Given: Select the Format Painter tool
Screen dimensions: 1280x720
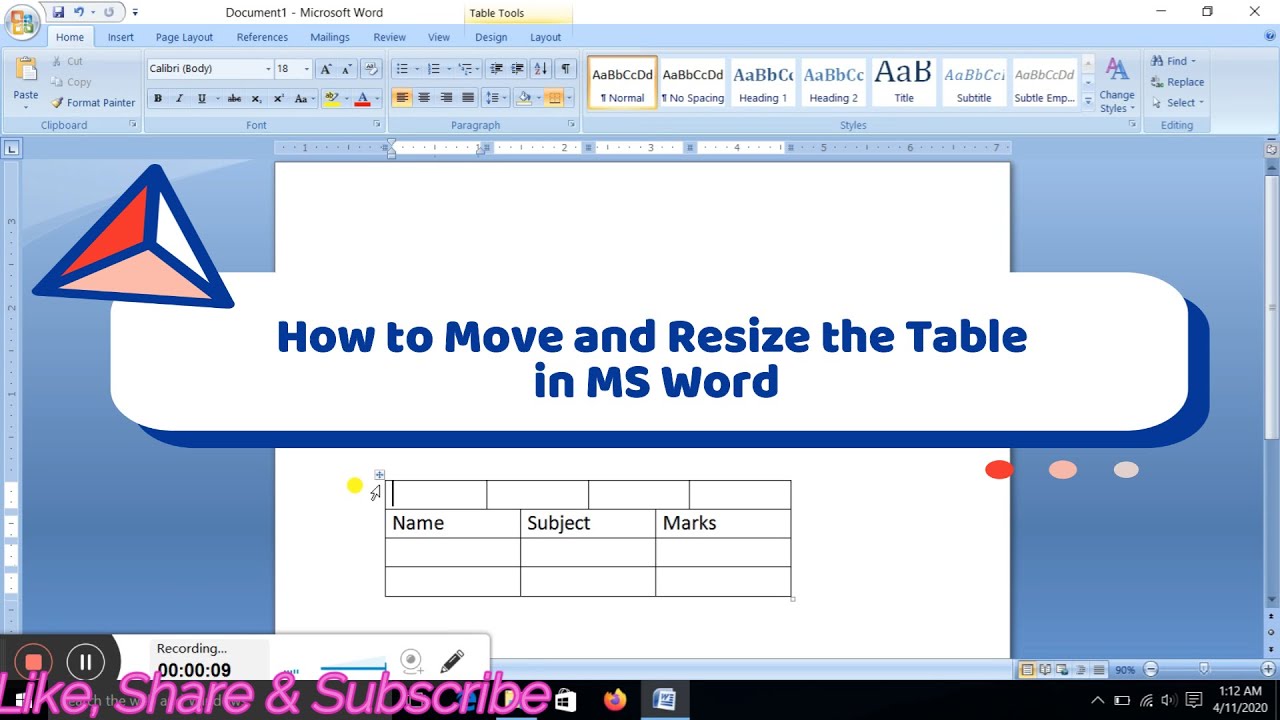Looking at the screenshot, I should (93, 102).
